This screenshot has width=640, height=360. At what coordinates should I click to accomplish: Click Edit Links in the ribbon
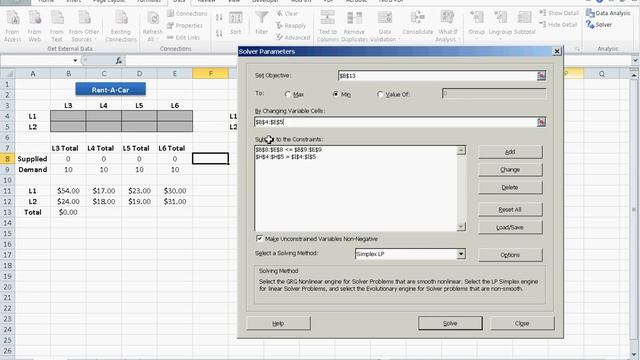(183, 37)
